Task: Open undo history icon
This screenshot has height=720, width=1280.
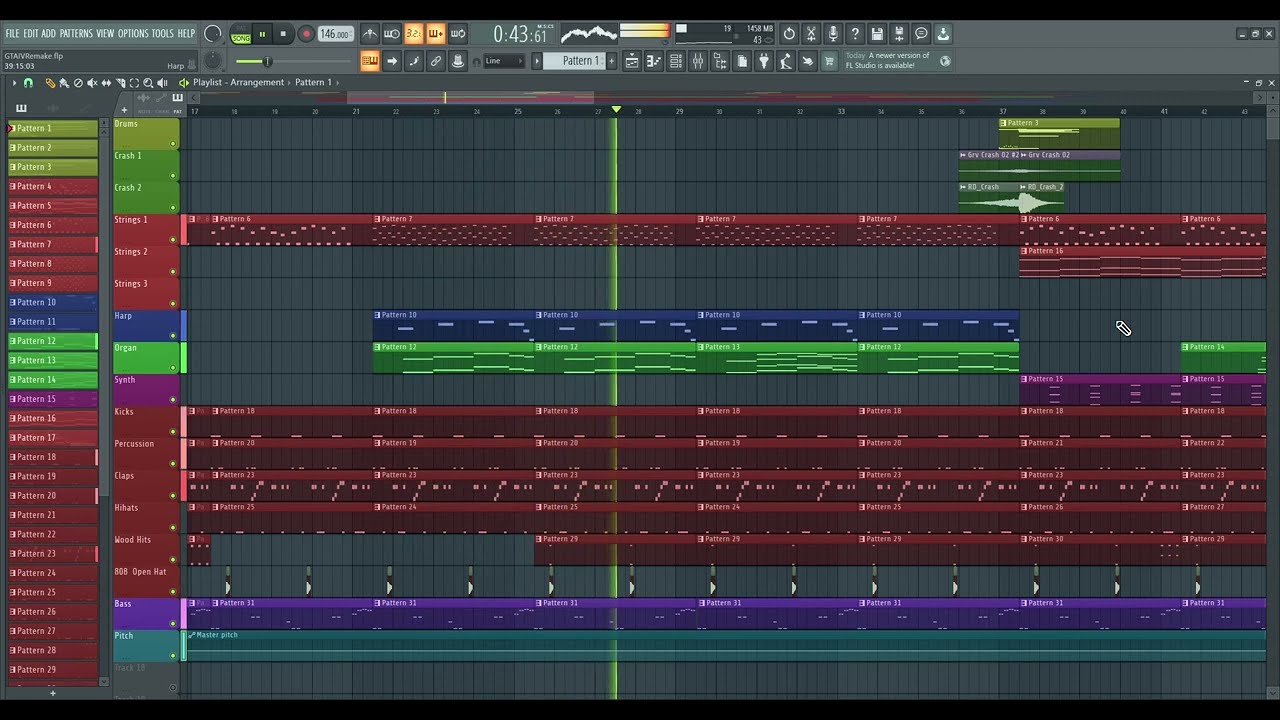Action: click(x=789, y=34)
